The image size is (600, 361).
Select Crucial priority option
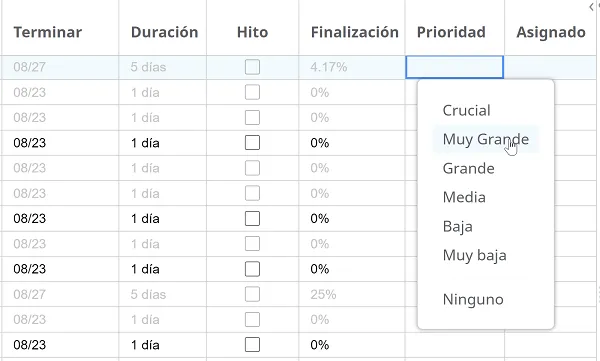click(x=466, y=110)
